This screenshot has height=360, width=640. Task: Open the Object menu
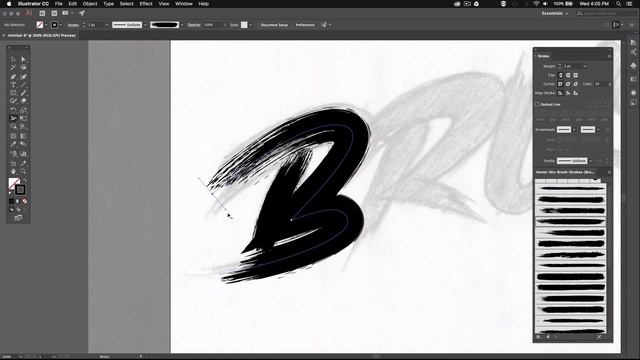[x=90, y=4]
